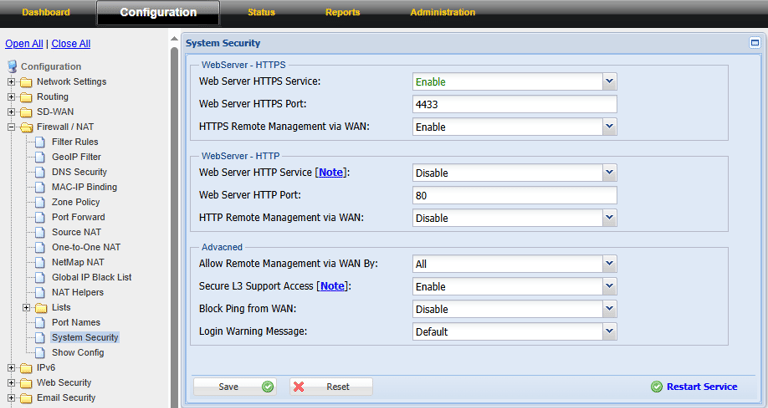Image resolution: width=768 pixels, height=408 pixels.
Task: Click the green check icon on Save
Action: [267, 386]
